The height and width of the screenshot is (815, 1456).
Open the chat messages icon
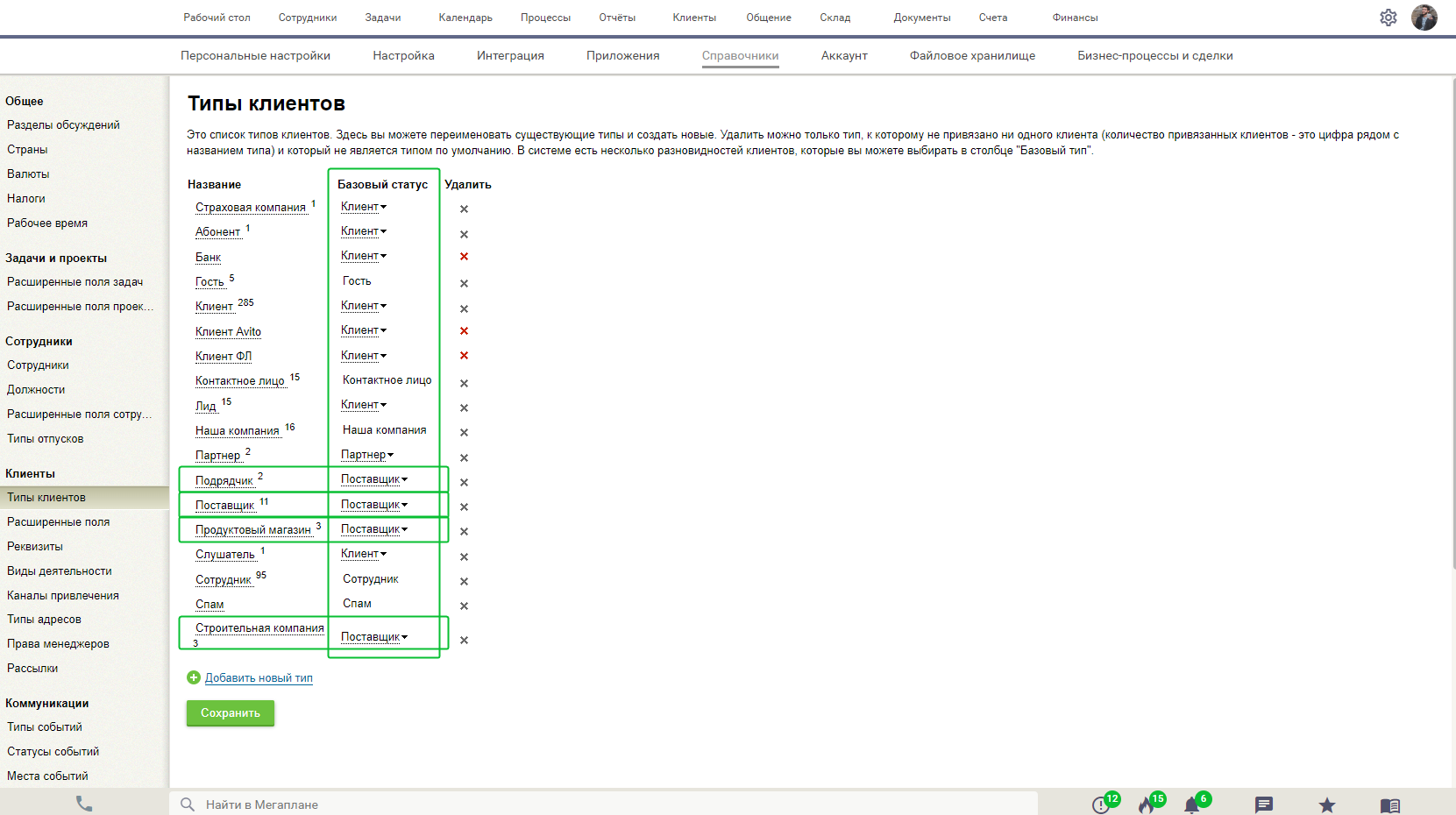pyautogui.click(x=1263, y=804)
